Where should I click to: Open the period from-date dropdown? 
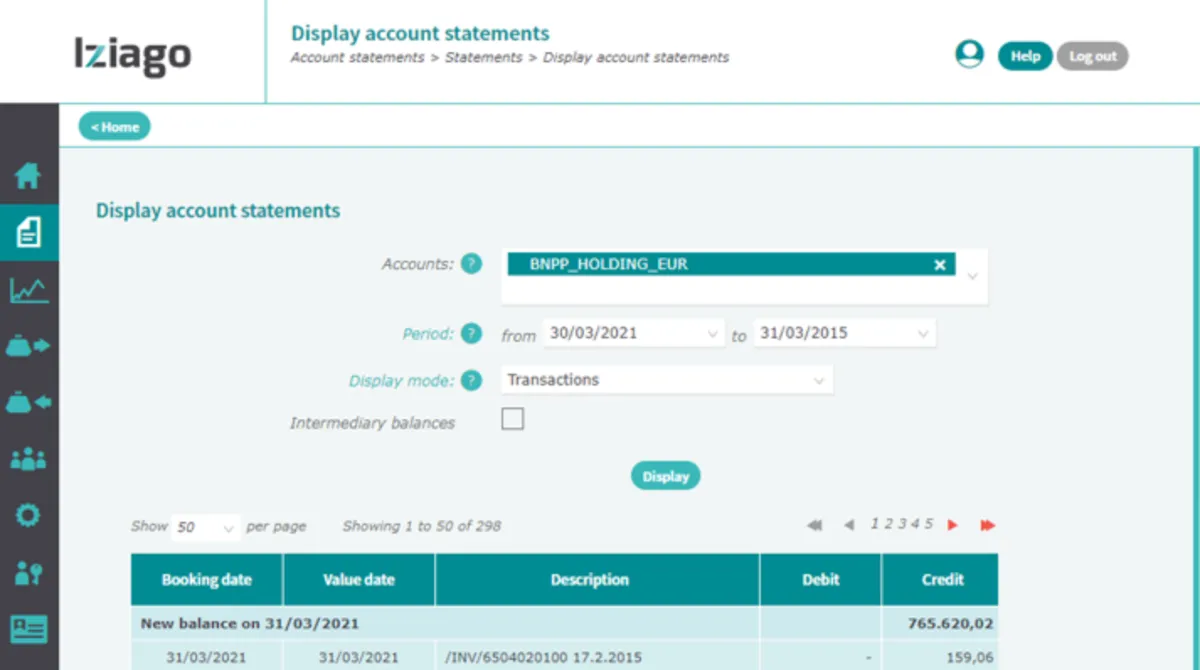click(x=632, y=334)
